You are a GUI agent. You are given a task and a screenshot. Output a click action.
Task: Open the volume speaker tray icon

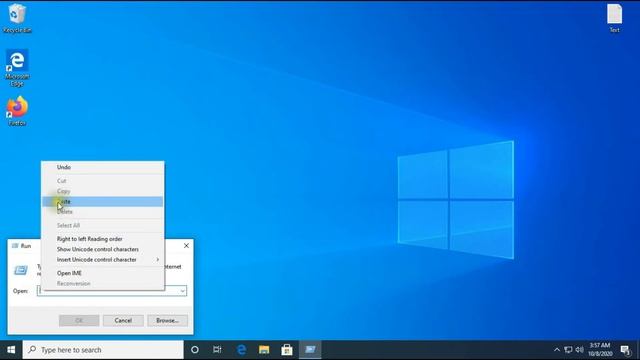[x=579, y=350]
